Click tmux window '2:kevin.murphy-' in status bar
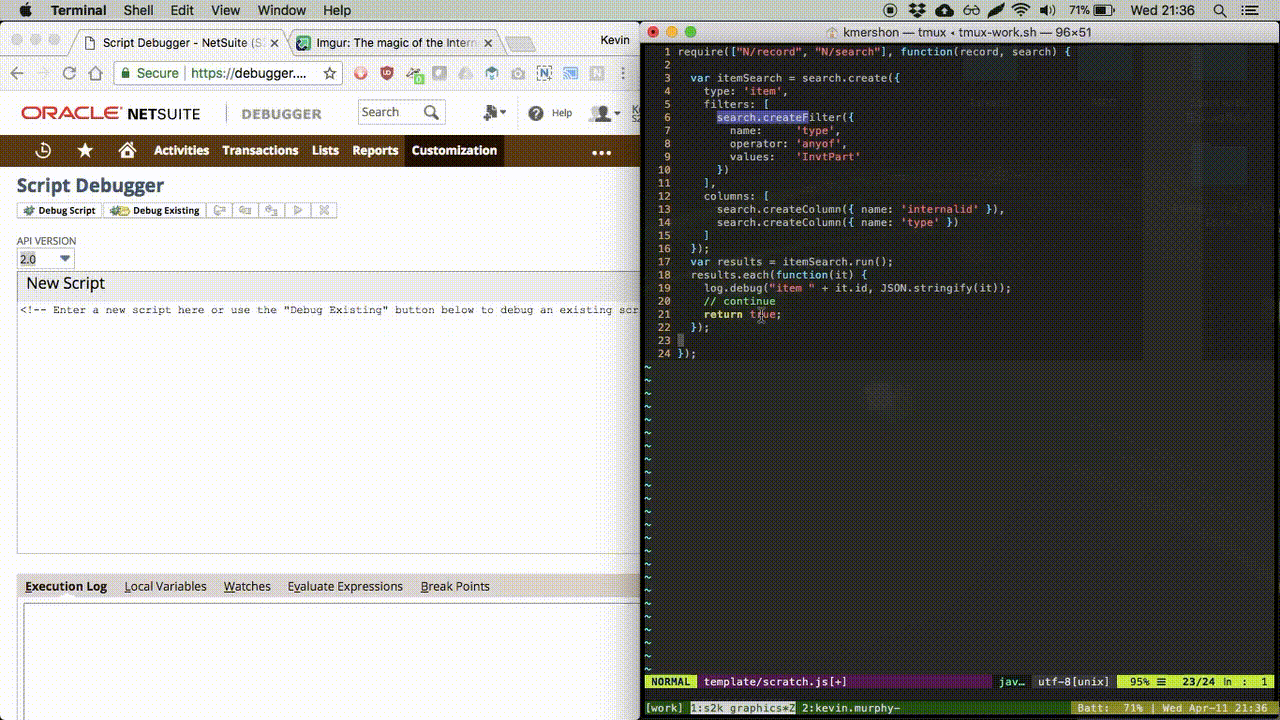The height and width of the screenshot is (720, 1280). (851, 708)
